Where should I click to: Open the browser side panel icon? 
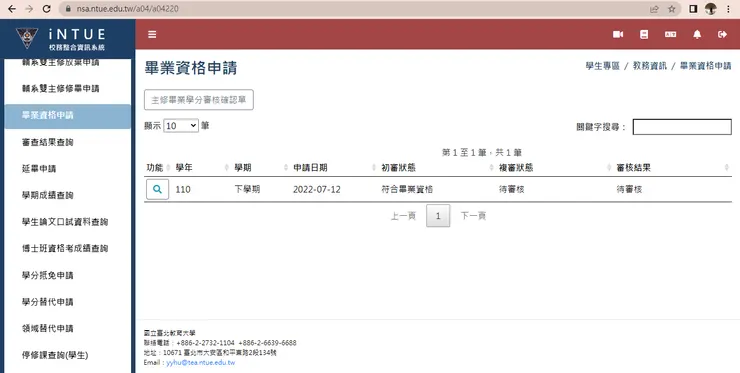click(x=693, y=9)
